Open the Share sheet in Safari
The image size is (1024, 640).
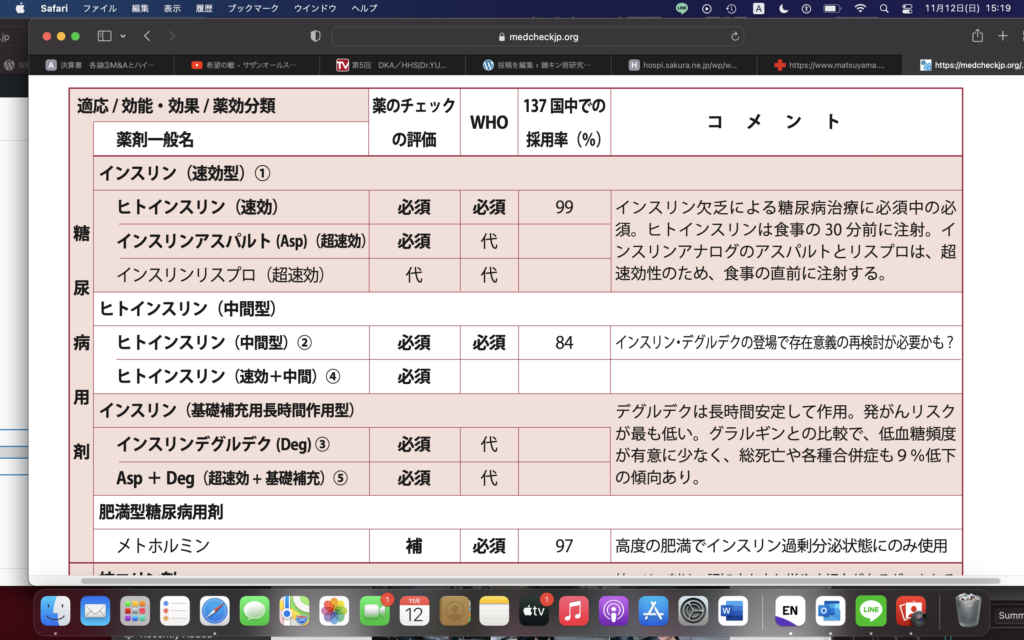click(977, 36)
